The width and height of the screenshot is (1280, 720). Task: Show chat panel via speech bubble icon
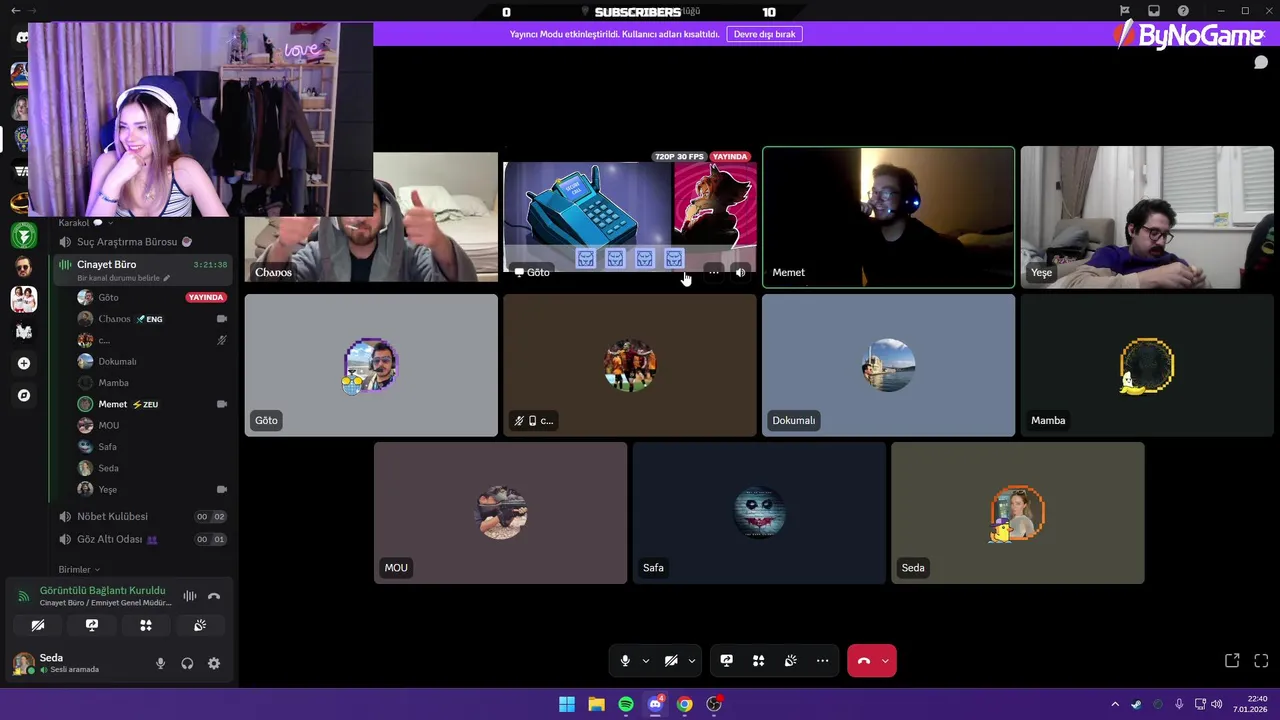pos(1261,62)
